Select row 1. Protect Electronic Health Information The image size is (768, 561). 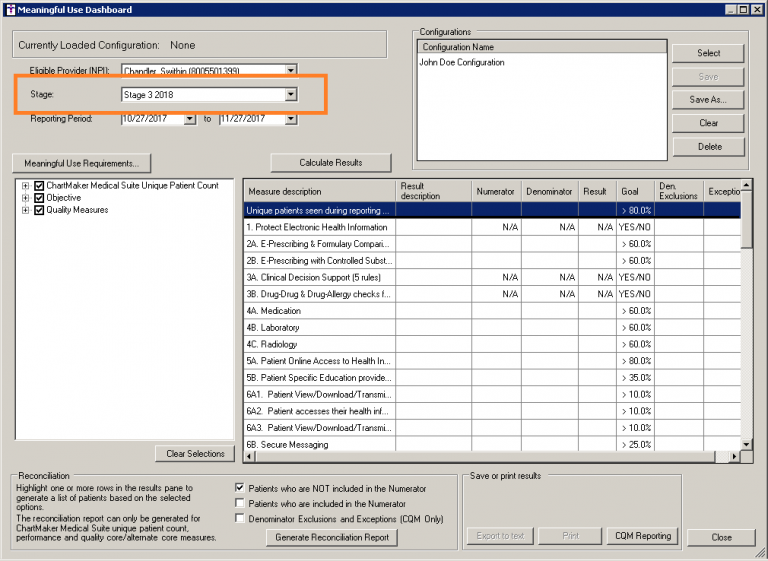[492, 227]
